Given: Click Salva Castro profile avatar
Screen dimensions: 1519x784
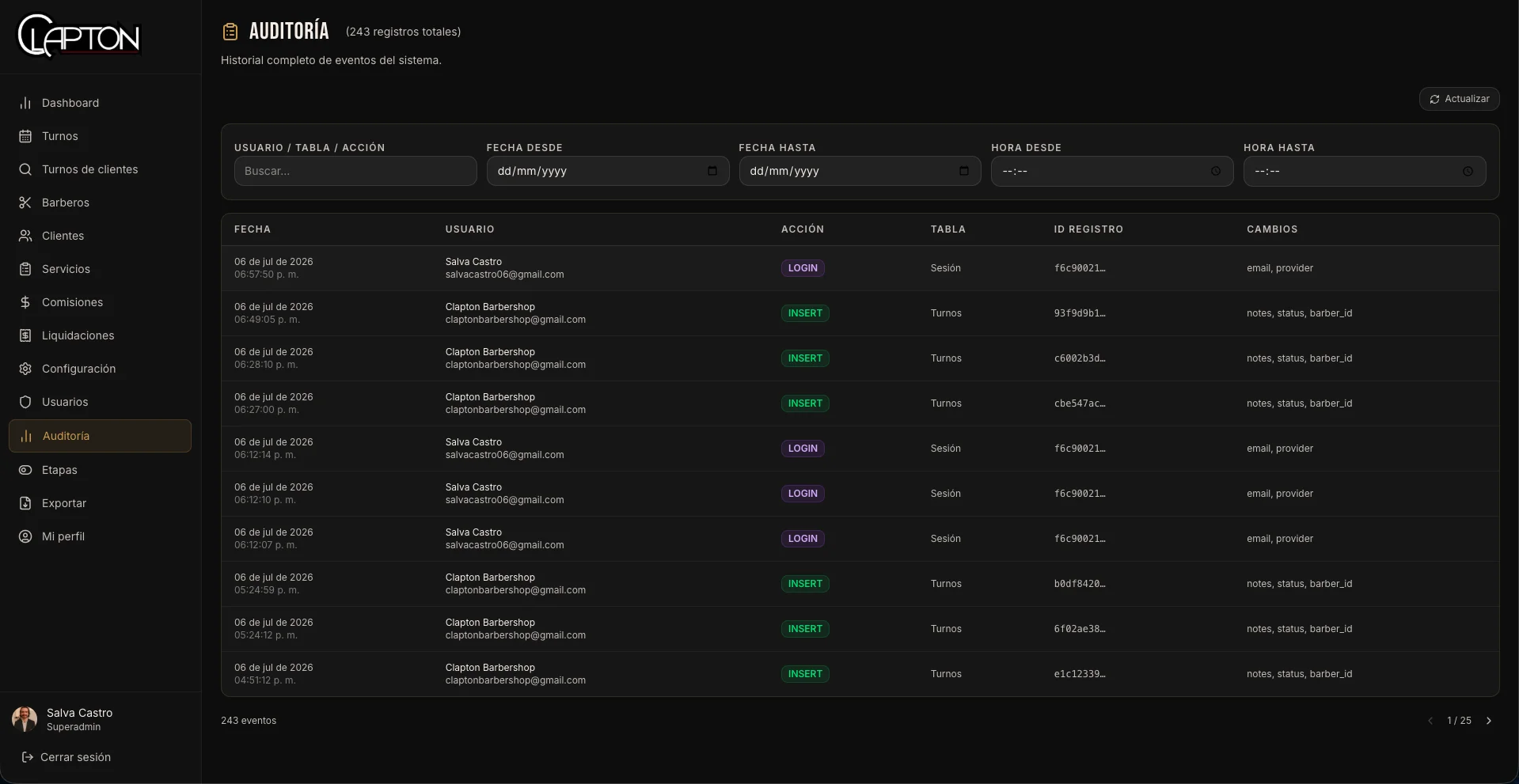Looking at the screenshot, I should [25, 719].
